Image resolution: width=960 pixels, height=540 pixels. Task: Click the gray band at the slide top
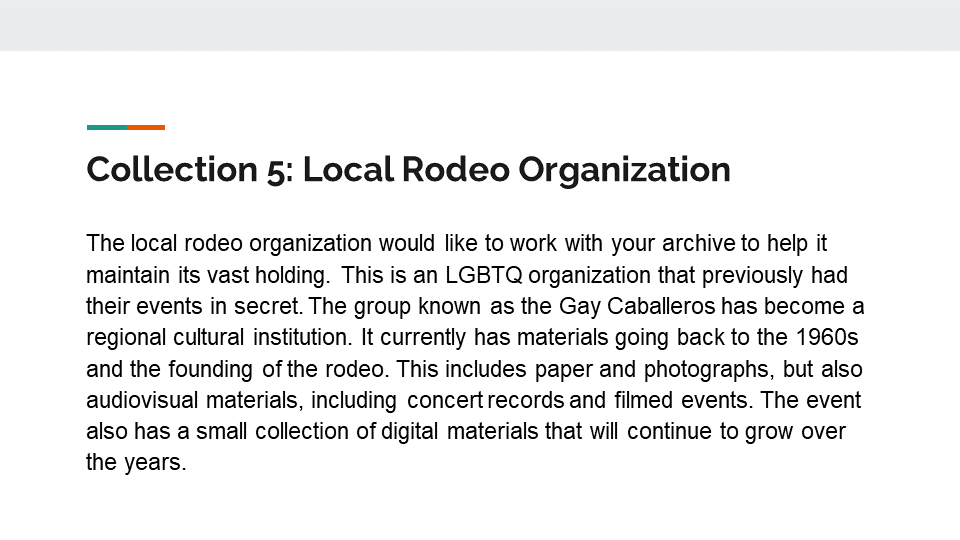pyautogui.click(x=480, y=25)
